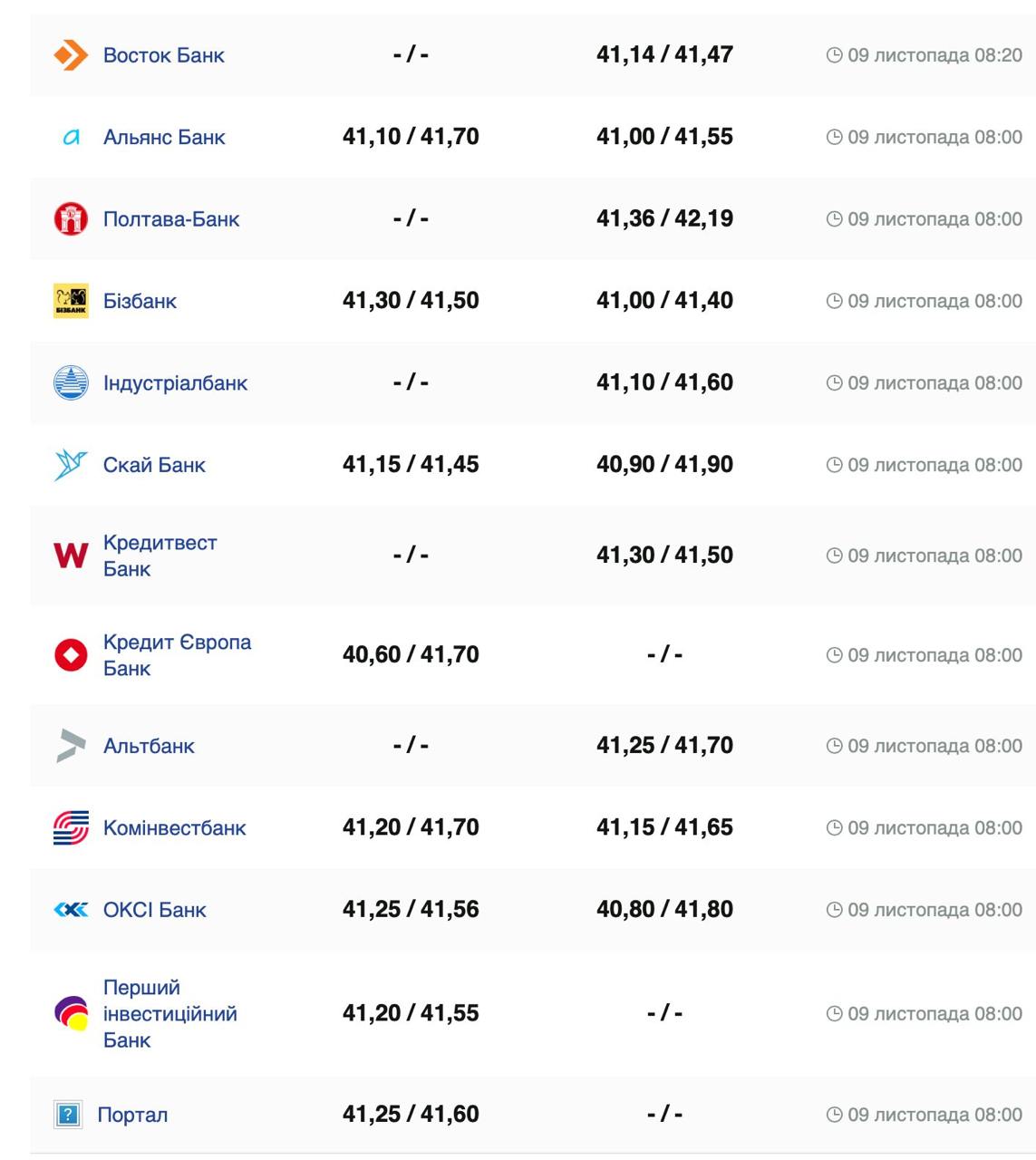Viewport: 1036px width, 1160px height.
Task: Click the orange Восток Банк logo icon
Action: [x=71, y=55]
